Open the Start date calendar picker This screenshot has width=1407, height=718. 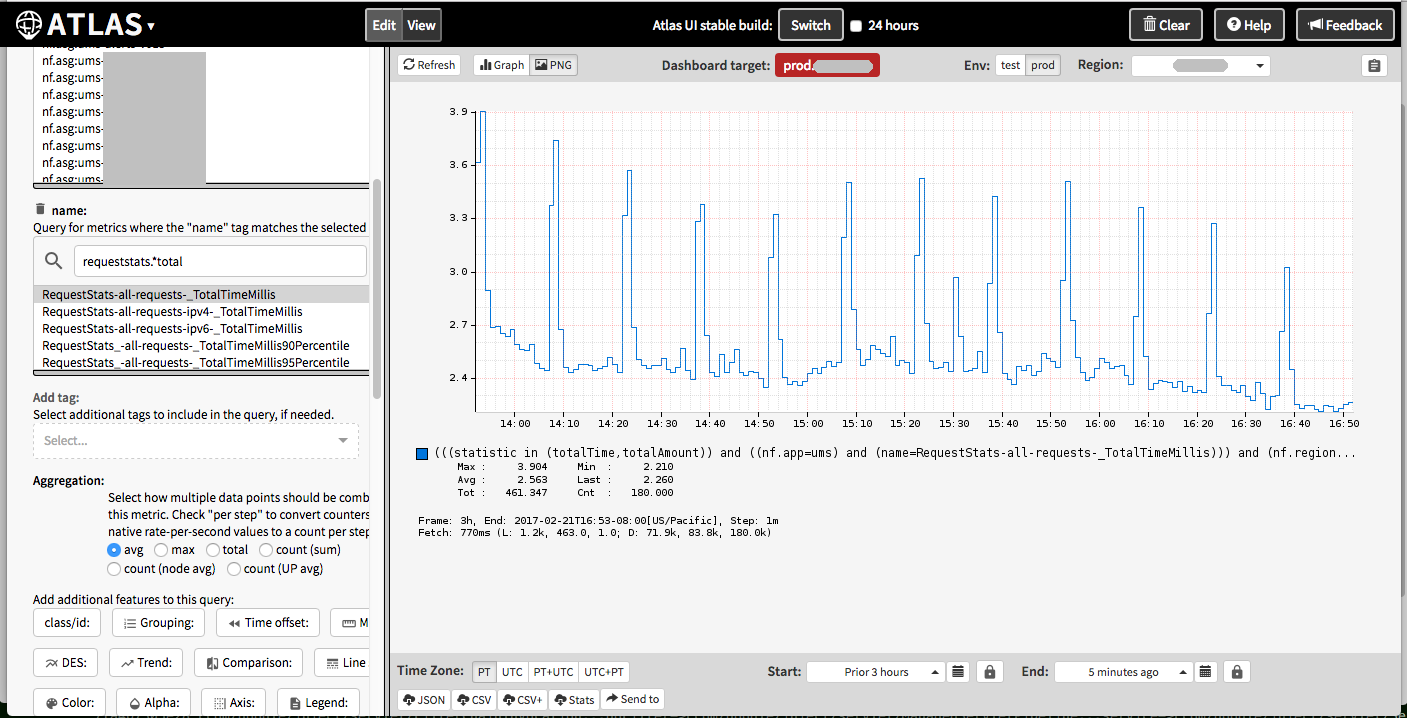957,672
